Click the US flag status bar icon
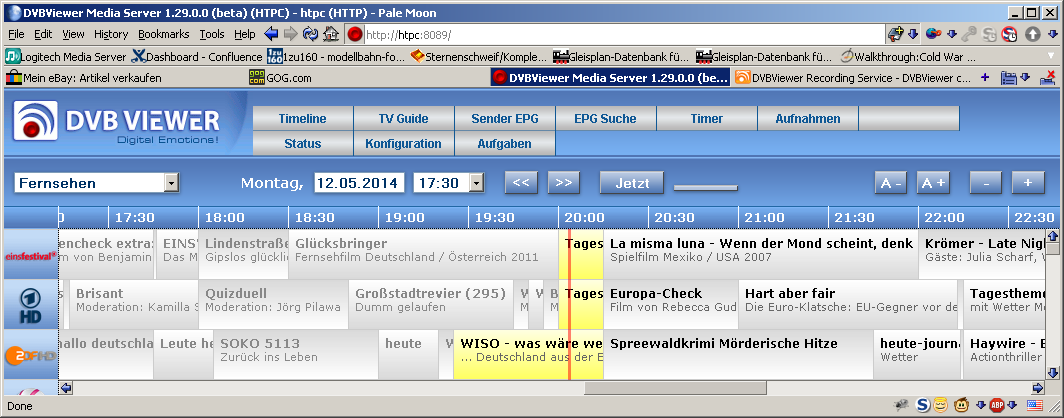This screenshot has height=418, width=1064. click(1035, 405)
